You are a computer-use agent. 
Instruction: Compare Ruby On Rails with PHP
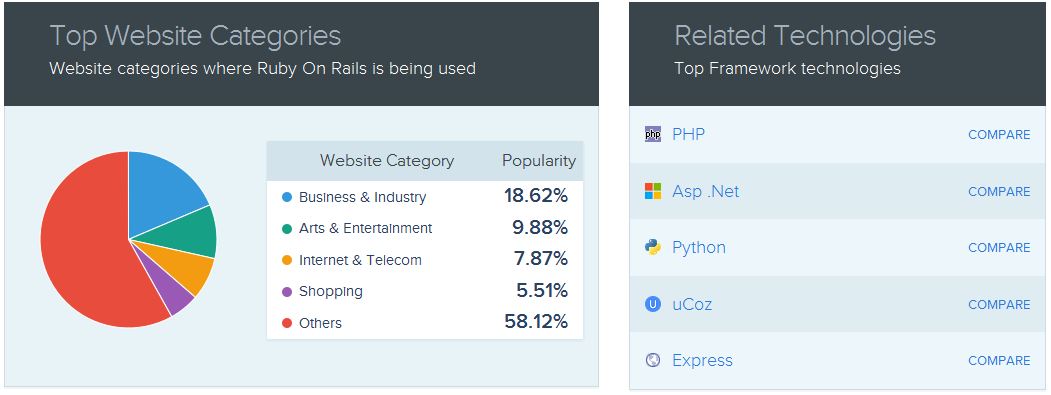click(999, 135)
